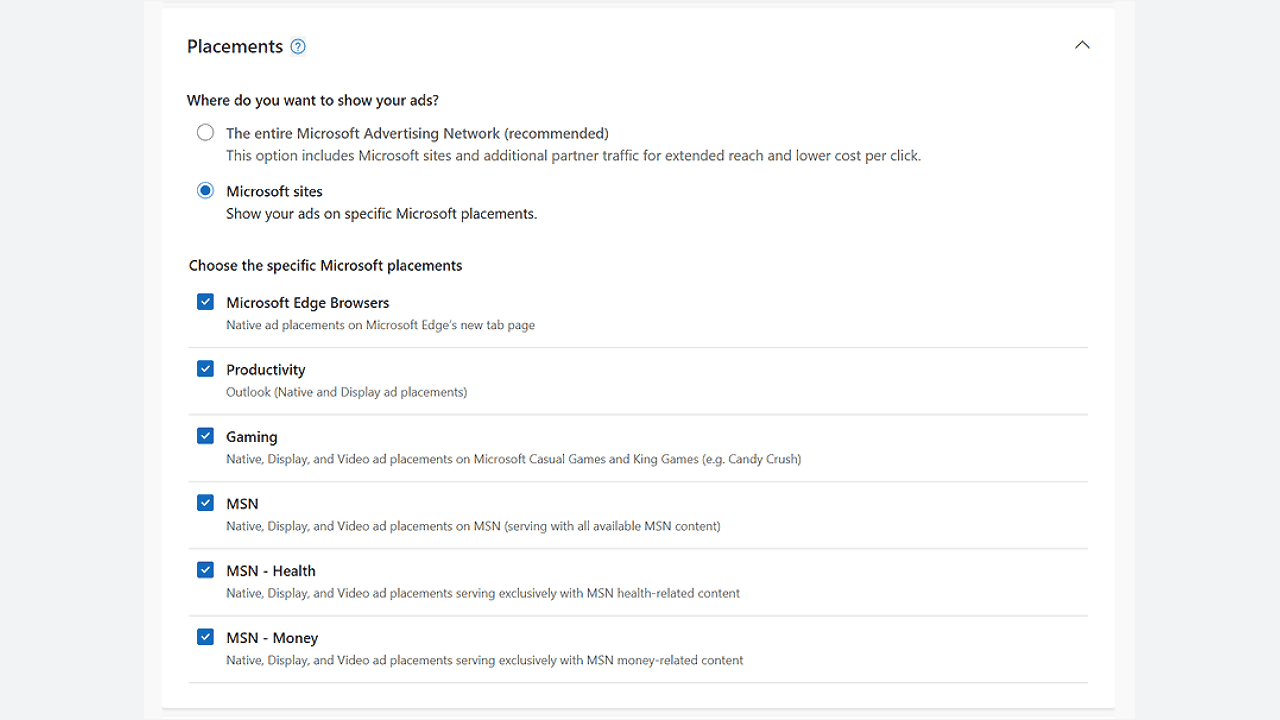
Task: Click 'The entire Microsoft Advertising Network (recommended)' label
Action: tap(417, 133)
